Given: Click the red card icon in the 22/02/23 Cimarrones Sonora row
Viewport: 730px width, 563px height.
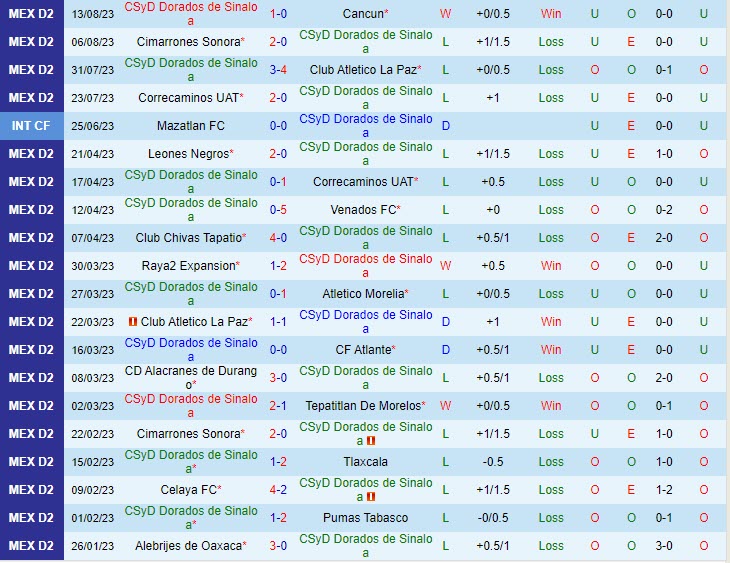Looking at the screenshot, I should tap(371, 441).
